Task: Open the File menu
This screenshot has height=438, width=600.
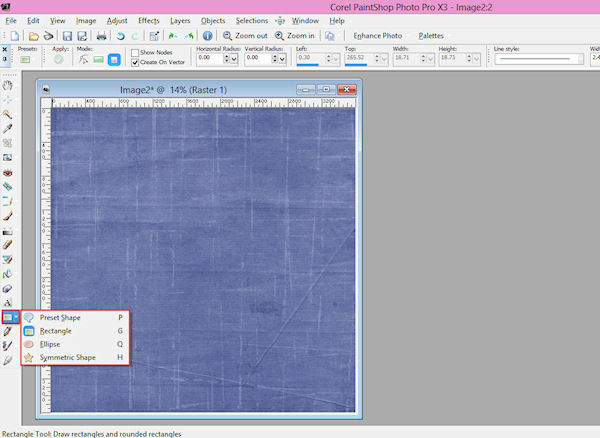Action: coord(11,21)
